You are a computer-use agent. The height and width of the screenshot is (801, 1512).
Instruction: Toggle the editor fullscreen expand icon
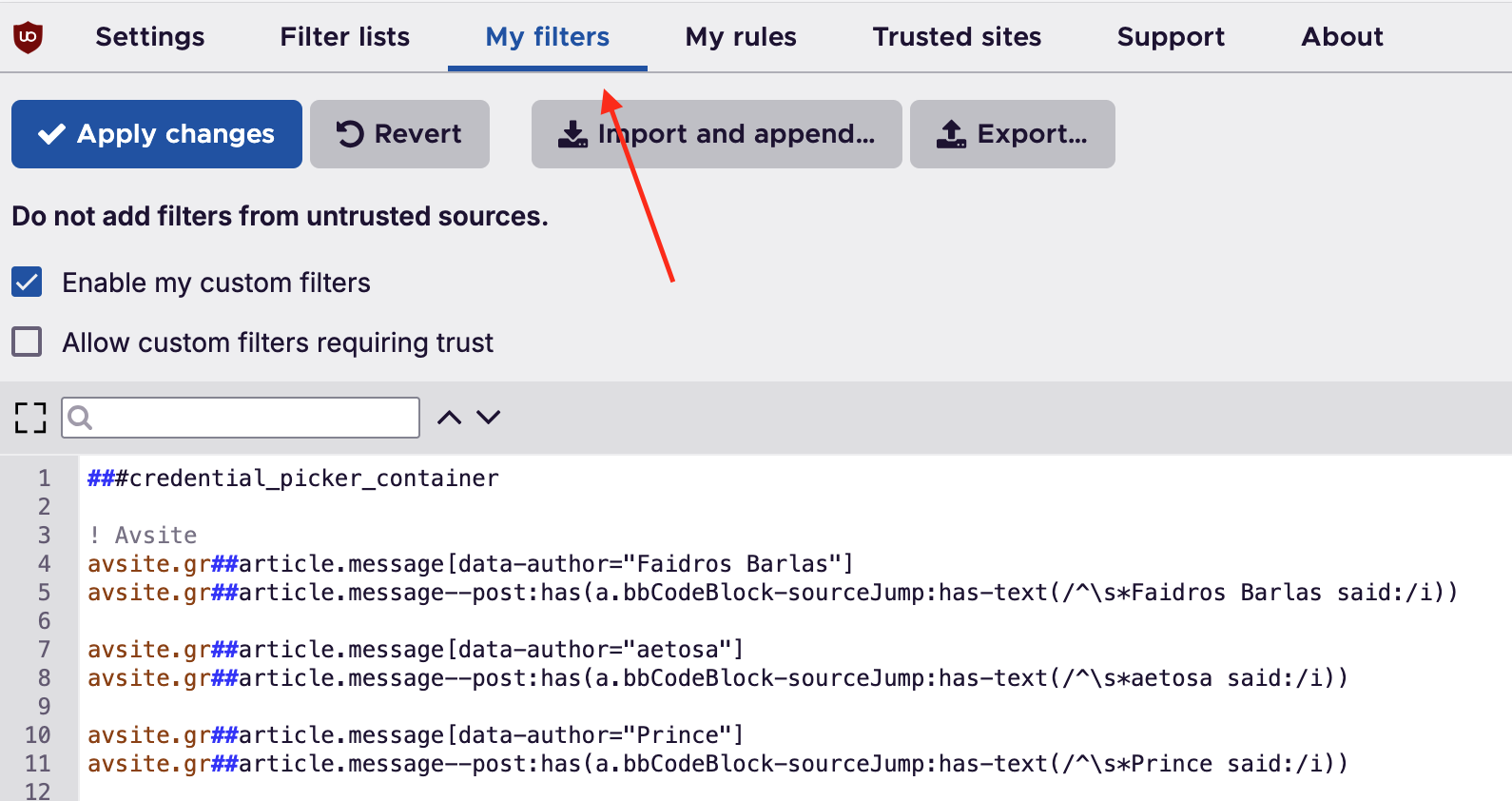(x=30, y=418)
